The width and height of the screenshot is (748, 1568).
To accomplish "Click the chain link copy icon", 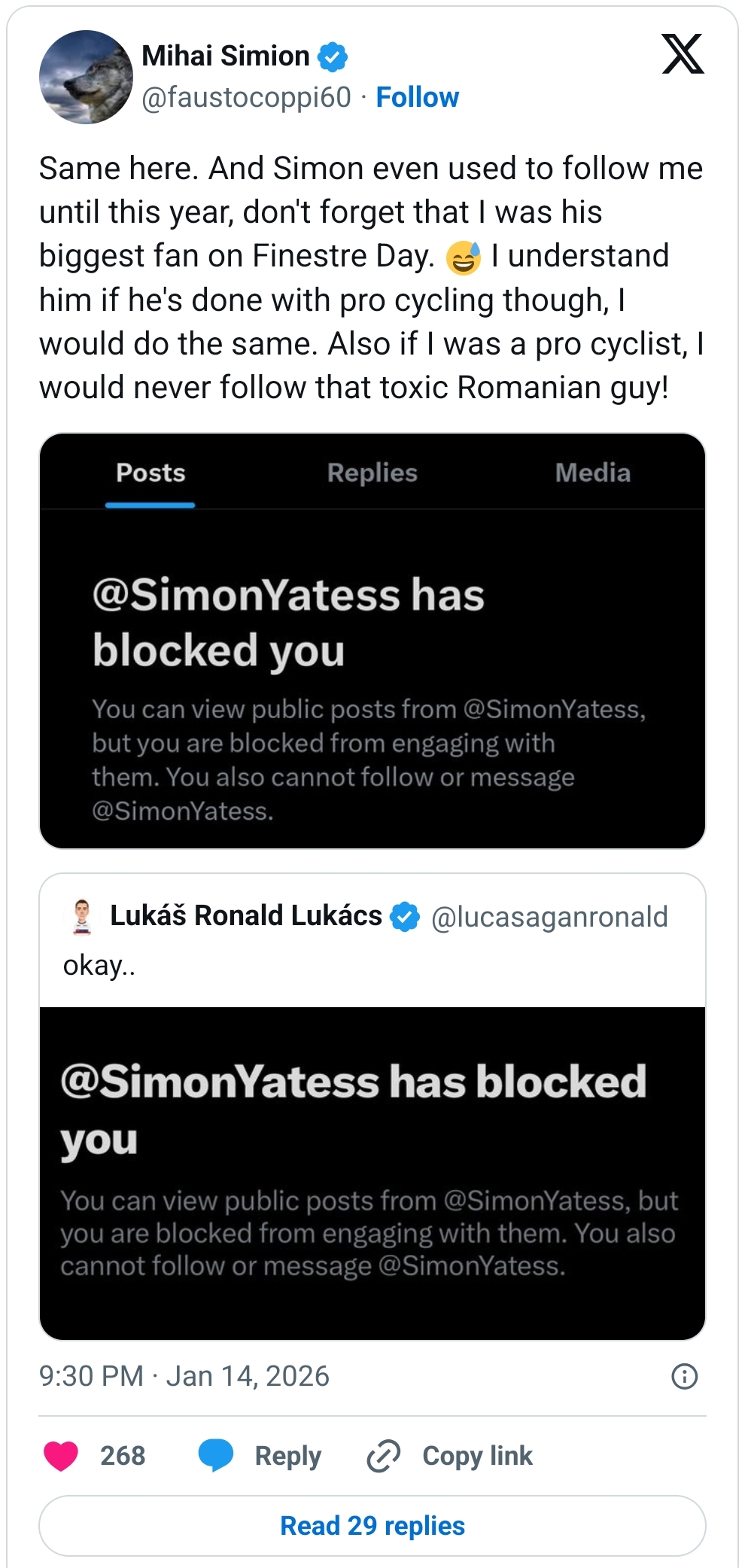I will pyautogui.click(x=384, y=1455).
